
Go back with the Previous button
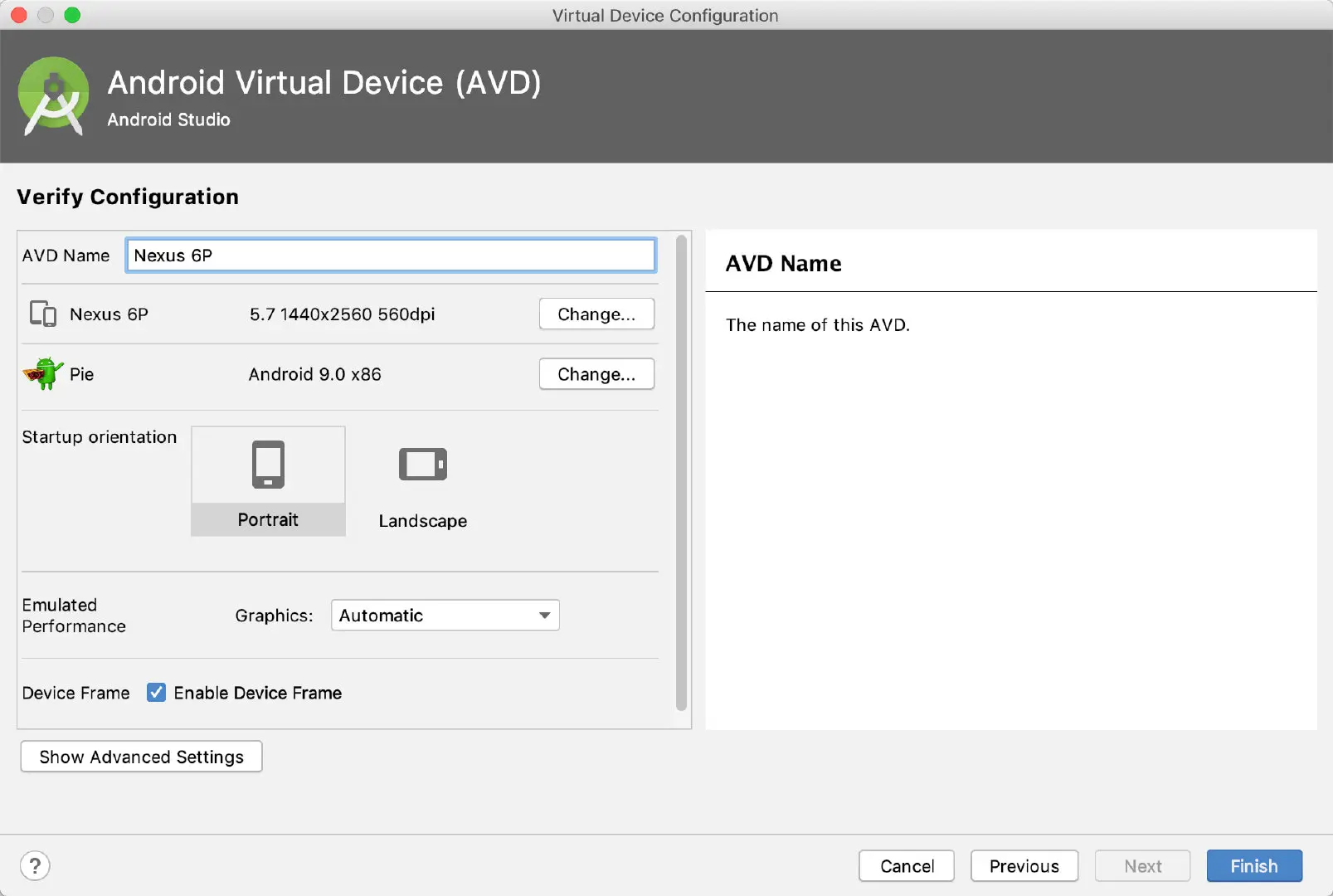[x=1024, y=866]
